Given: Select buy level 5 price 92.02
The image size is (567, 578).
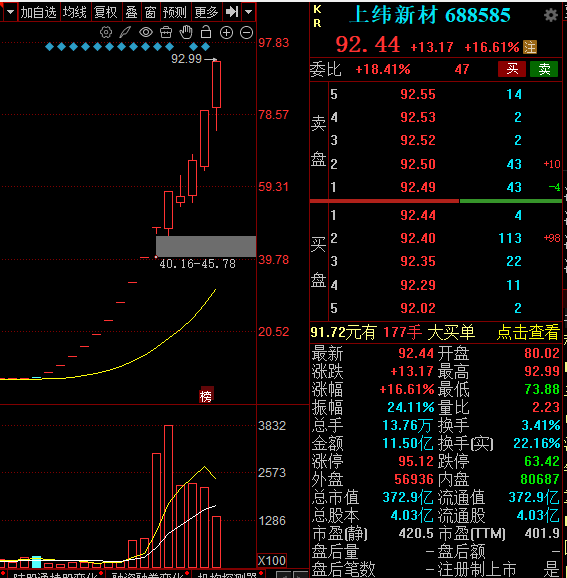Looking at the screenshot, I should [x=418, y=308].
